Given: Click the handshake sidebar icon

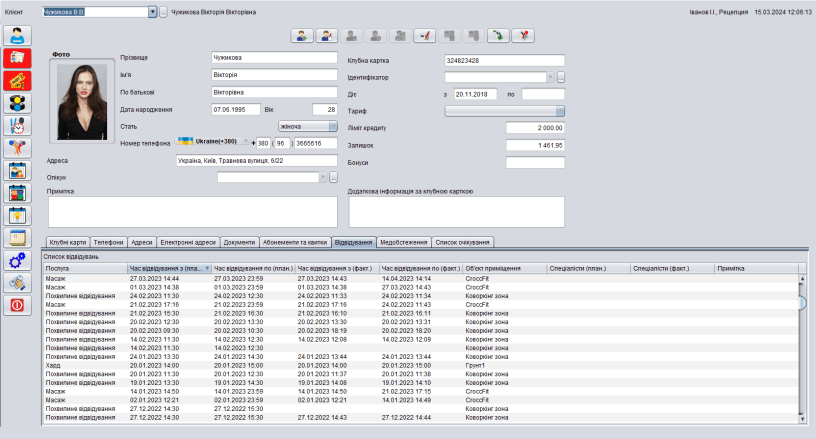Looking at the screenshot, I should (17, 282).
